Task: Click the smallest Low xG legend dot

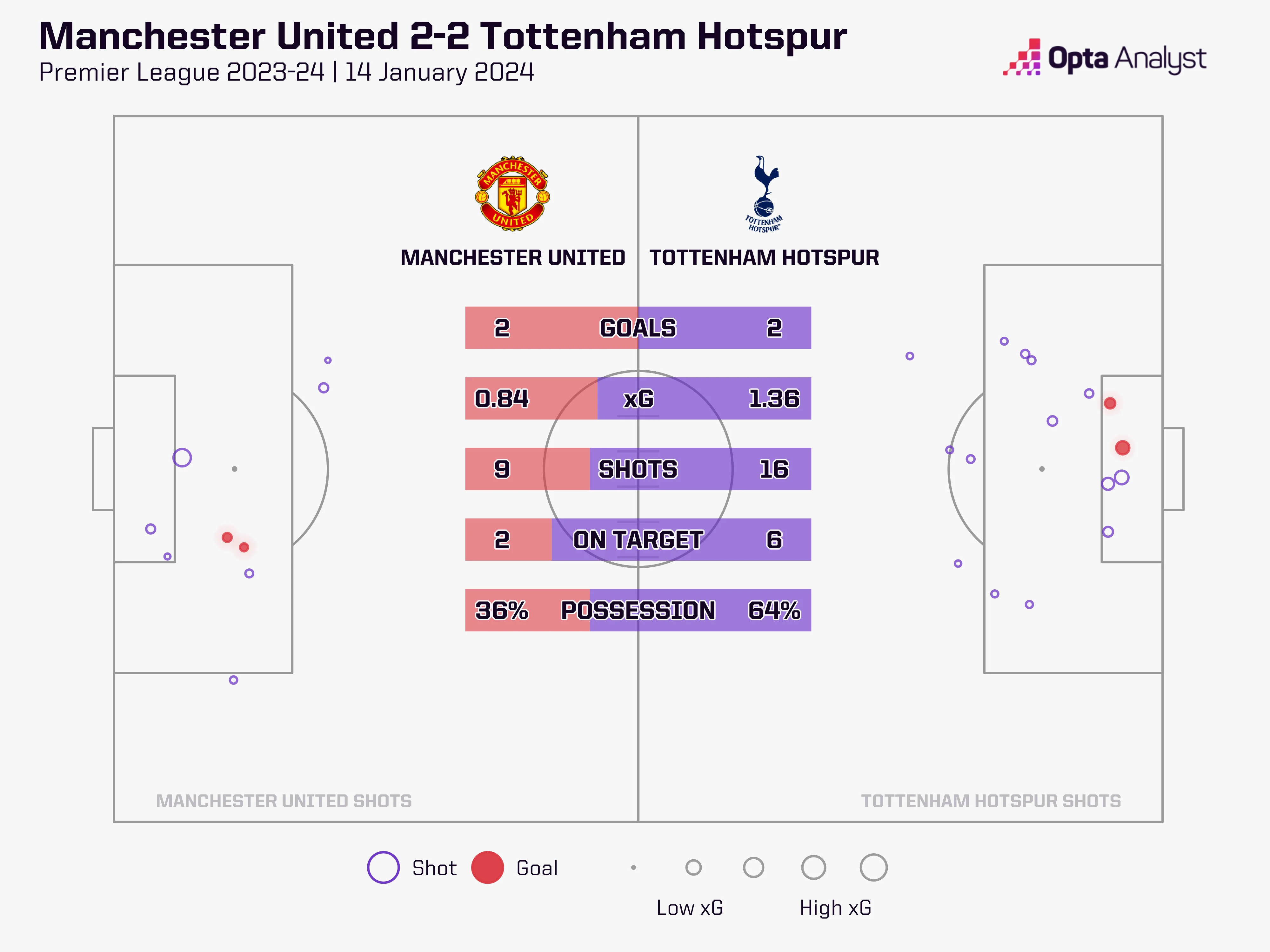Action: [x=633, y=867]
